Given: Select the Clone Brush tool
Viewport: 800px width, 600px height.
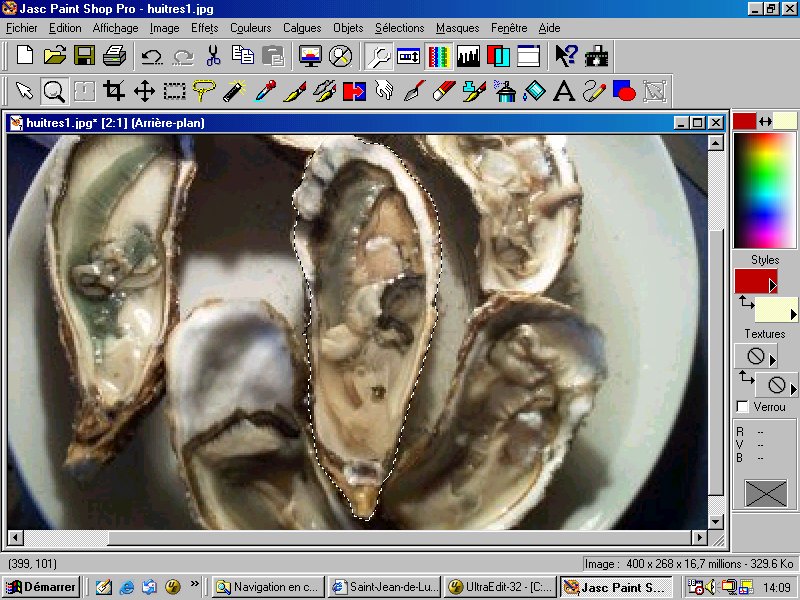Looking at the screenshot, I should [324, 91].
